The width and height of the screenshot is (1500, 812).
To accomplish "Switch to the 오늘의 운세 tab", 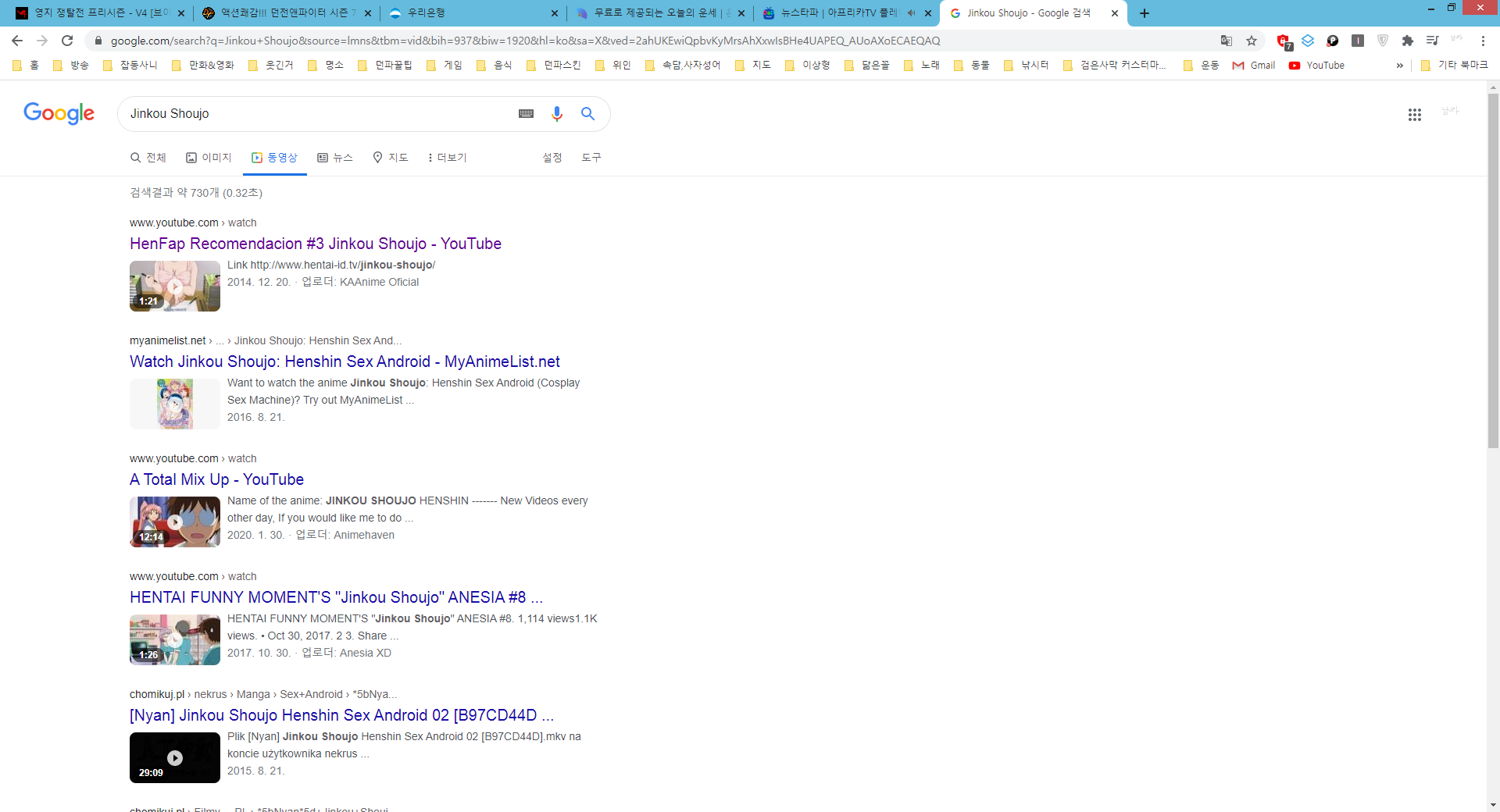I will pyautogui.click(x=660, y=13).
